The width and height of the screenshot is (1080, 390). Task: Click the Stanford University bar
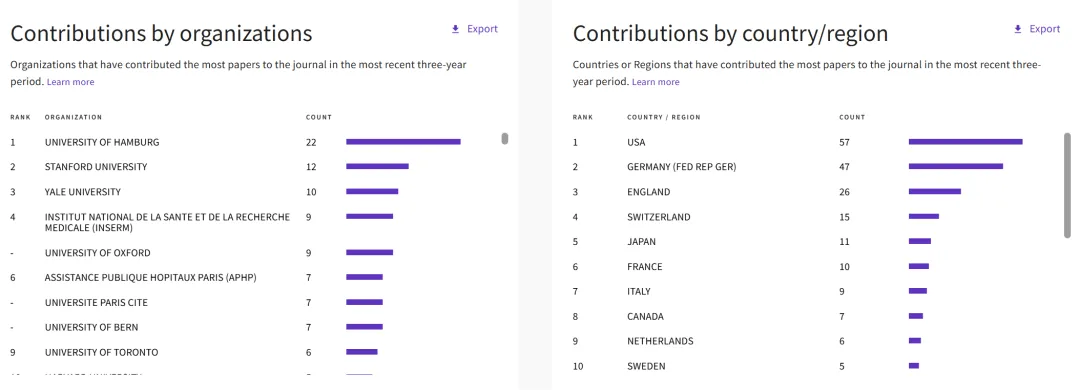[377, 167]
